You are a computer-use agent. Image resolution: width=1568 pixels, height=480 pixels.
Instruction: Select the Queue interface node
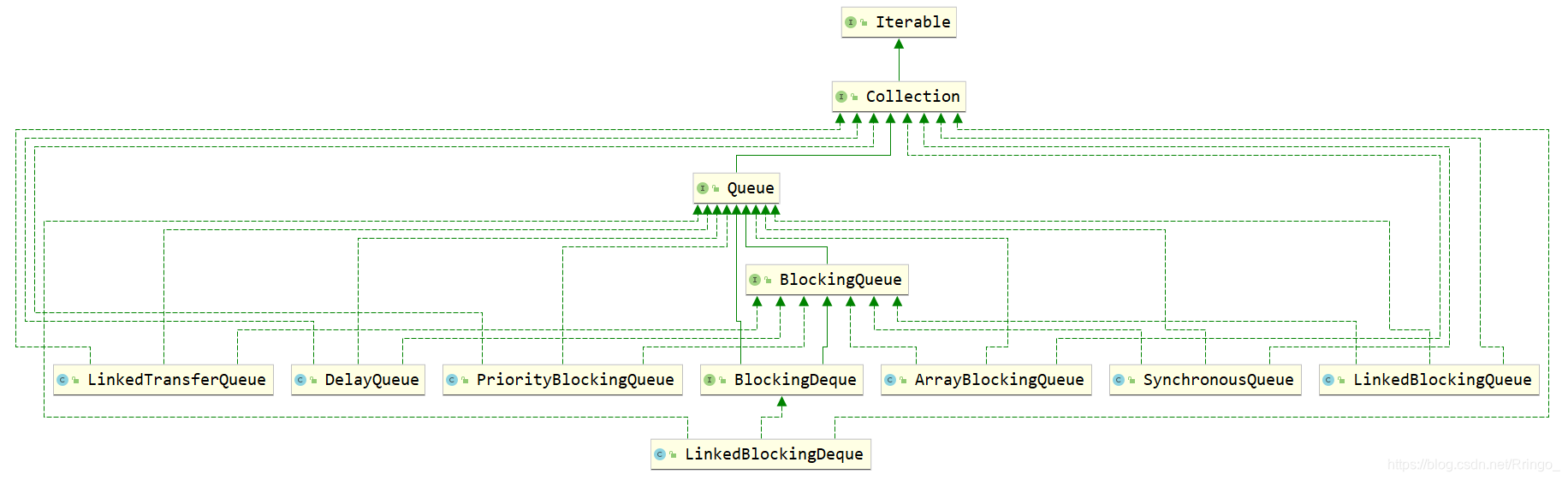tap(736, 188)
